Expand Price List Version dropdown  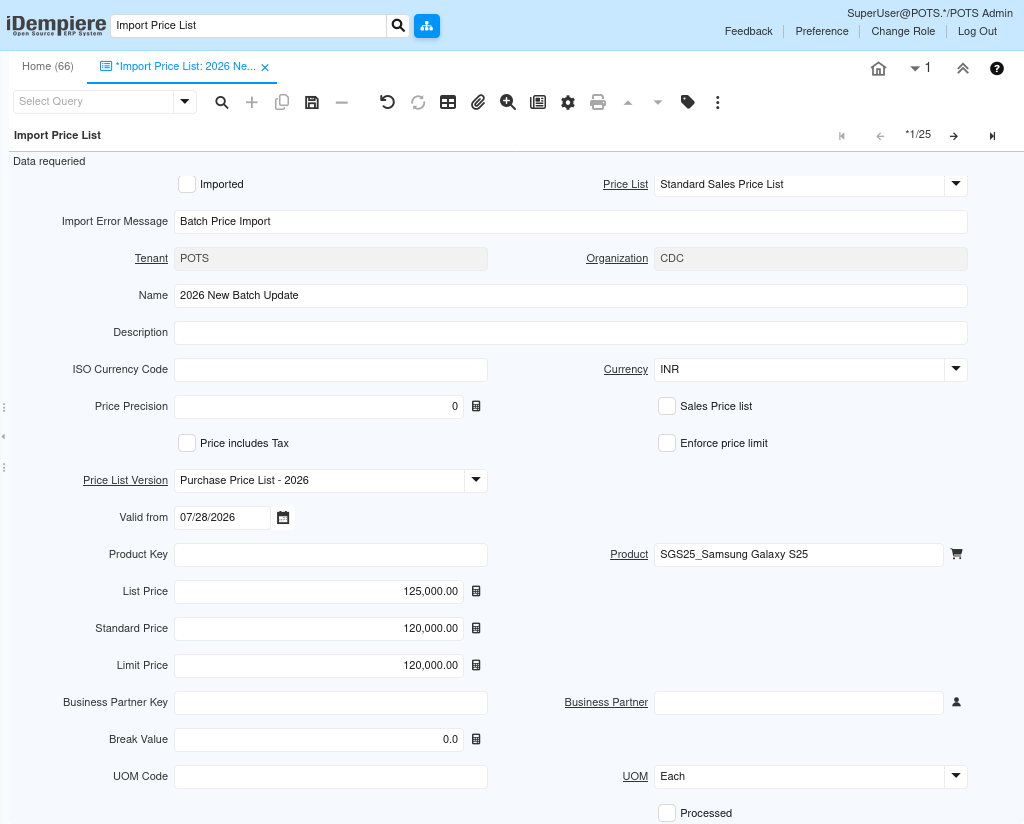coord(476,481)
